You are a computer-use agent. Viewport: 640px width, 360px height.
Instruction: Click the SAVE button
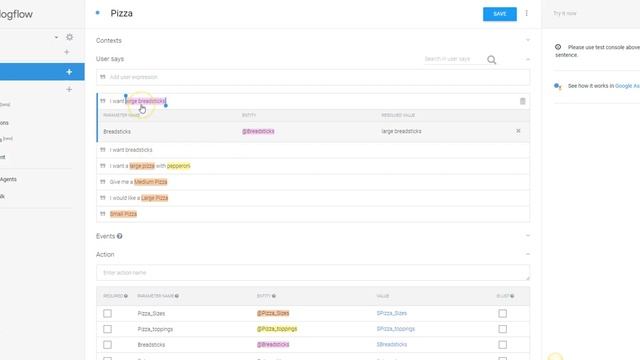coord(500,14)
